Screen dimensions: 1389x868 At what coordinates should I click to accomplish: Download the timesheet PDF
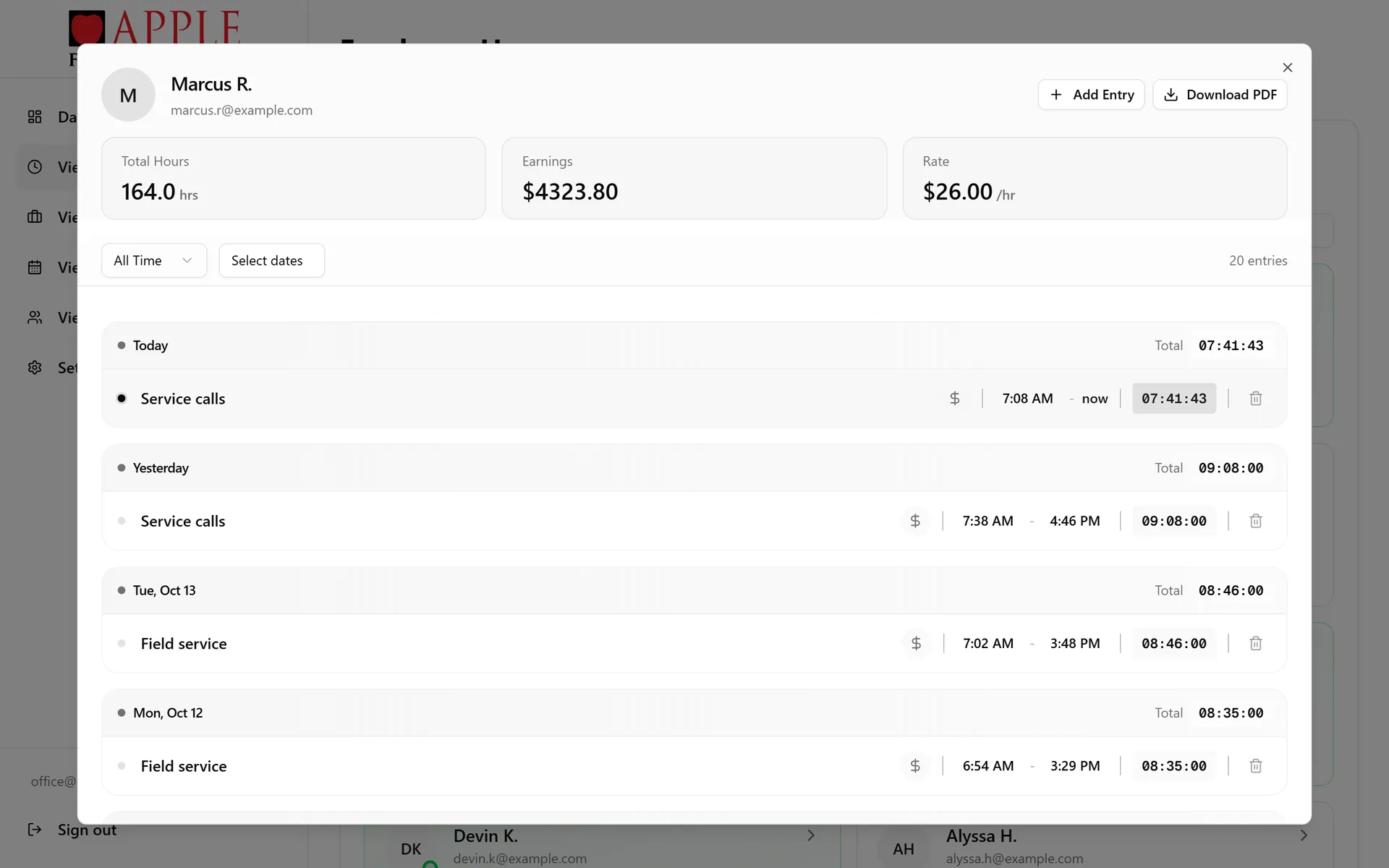point(1220,95)
